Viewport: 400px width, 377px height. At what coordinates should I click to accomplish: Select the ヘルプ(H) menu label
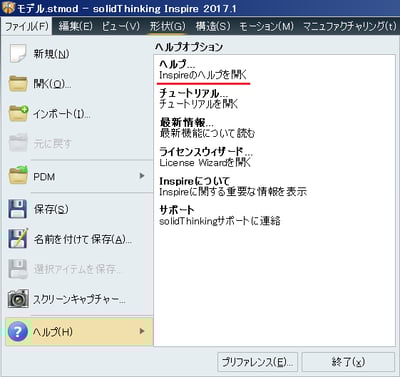53,332
